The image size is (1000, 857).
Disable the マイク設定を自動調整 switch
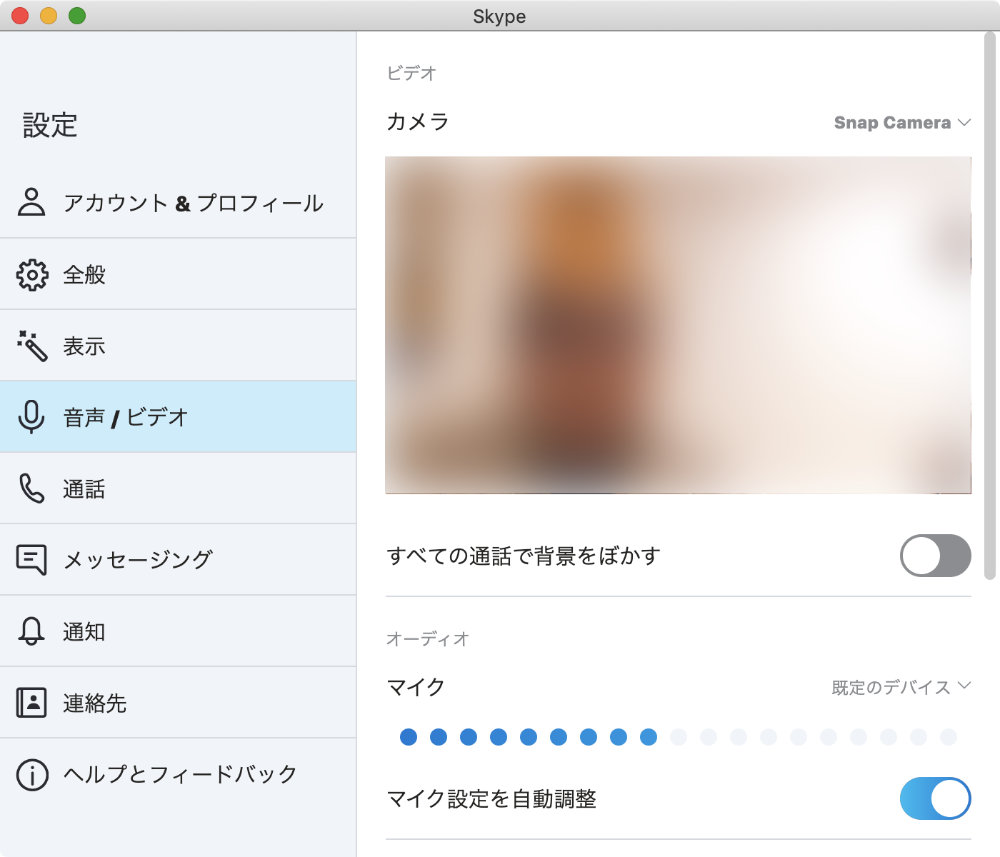935,798
